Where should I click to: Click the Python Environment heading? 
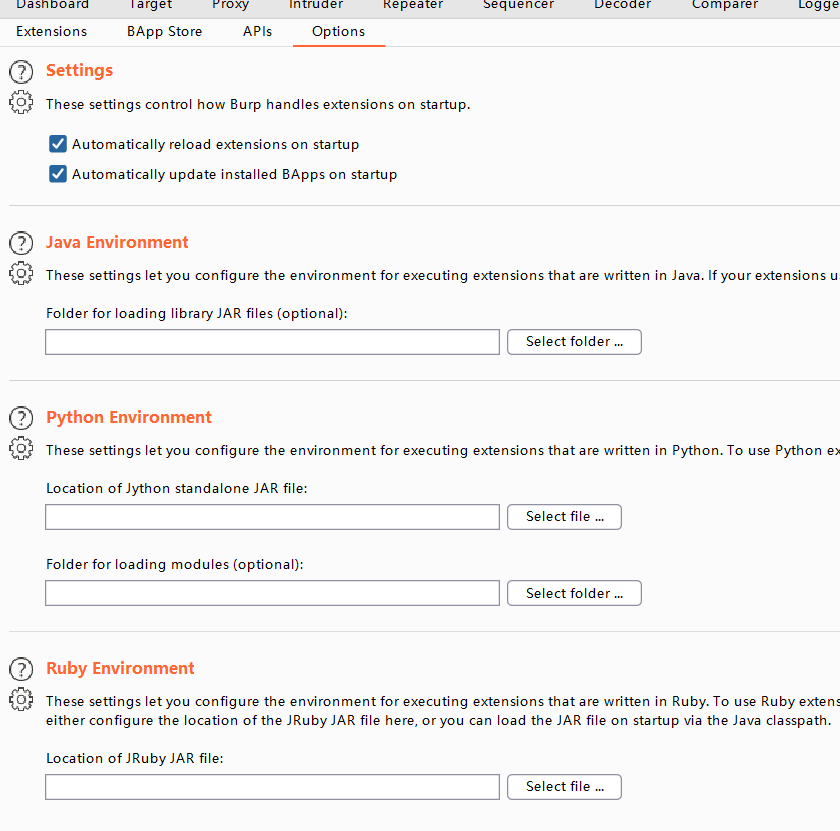click(x=129, y=417)
